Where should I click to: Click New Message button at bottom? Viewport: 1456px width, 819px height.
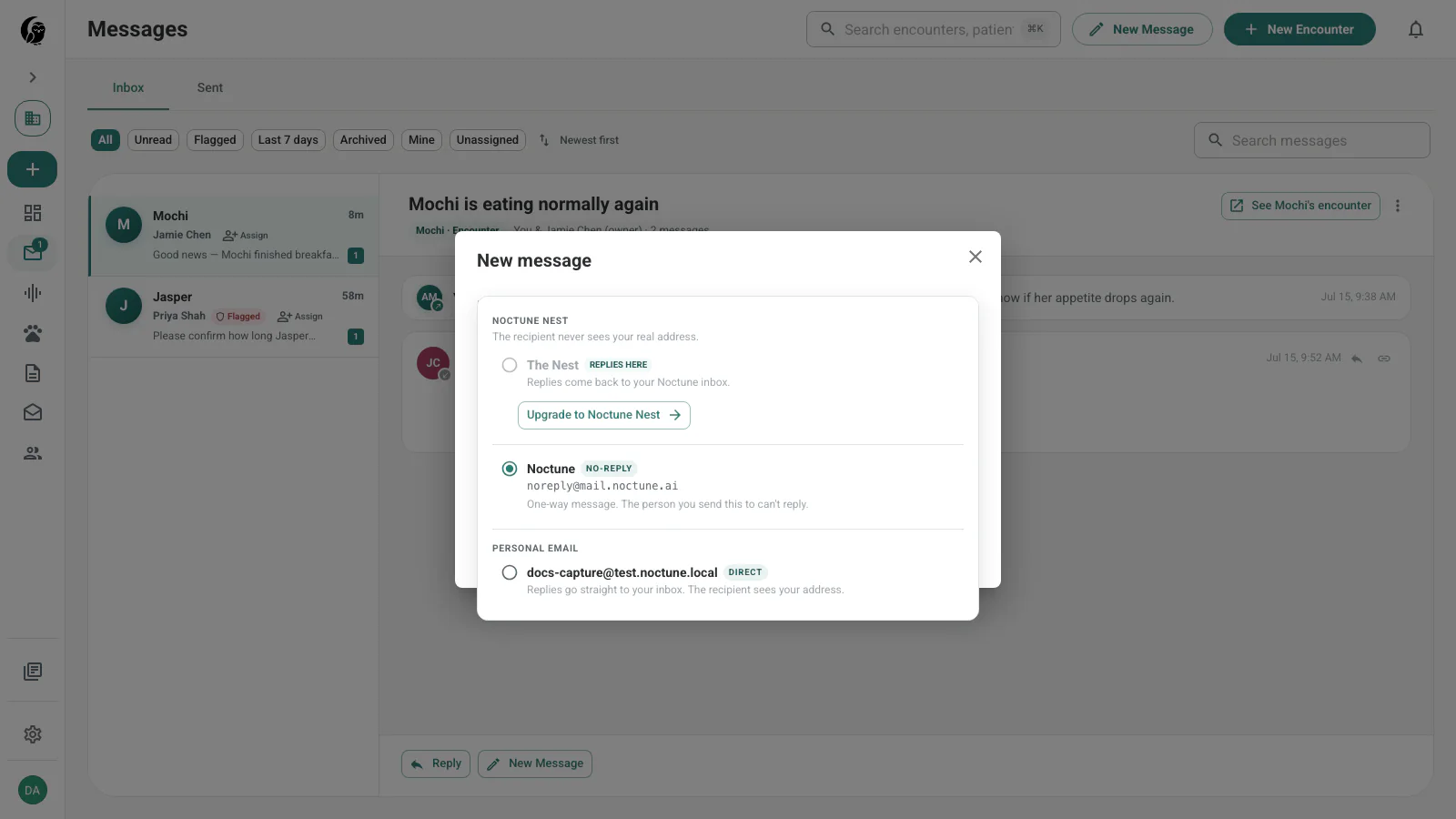(535, 763)
